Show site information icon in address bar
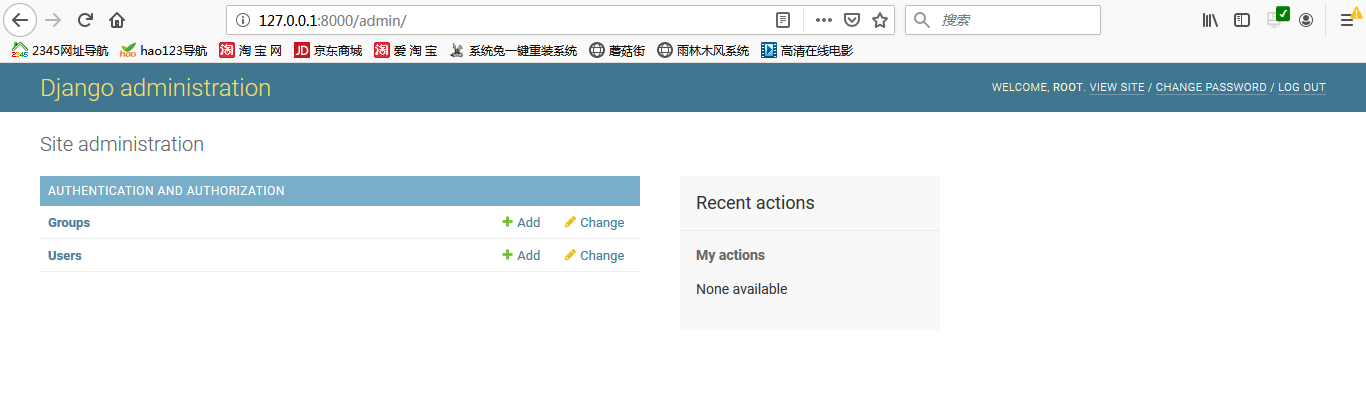 click(242, 20)
